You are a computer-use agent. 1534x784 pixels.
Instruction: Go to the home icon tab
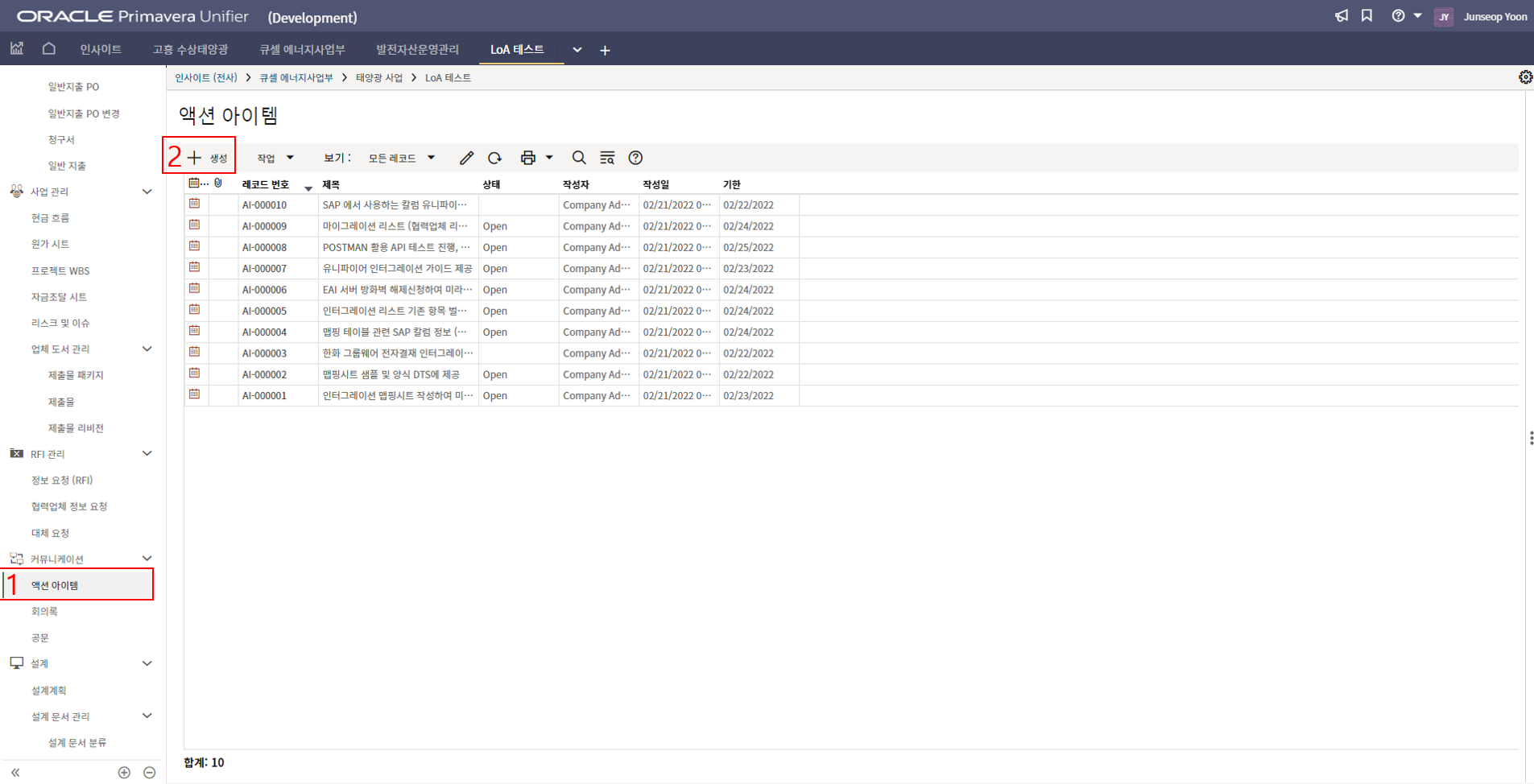[49, 49]
